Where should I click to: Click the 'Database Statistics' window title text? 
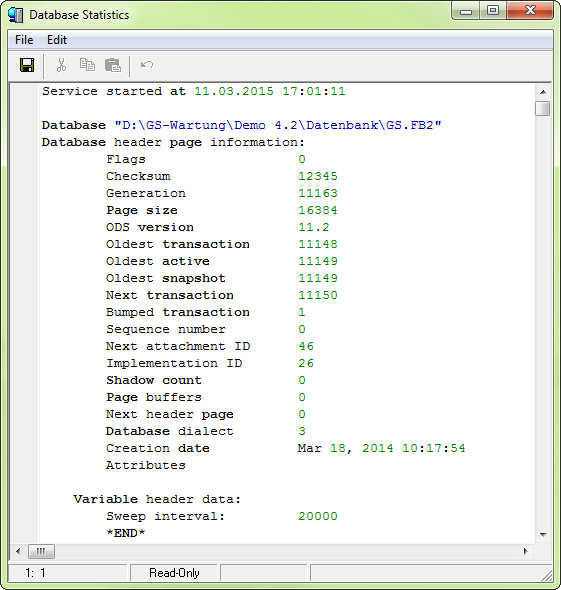(79, 15)
